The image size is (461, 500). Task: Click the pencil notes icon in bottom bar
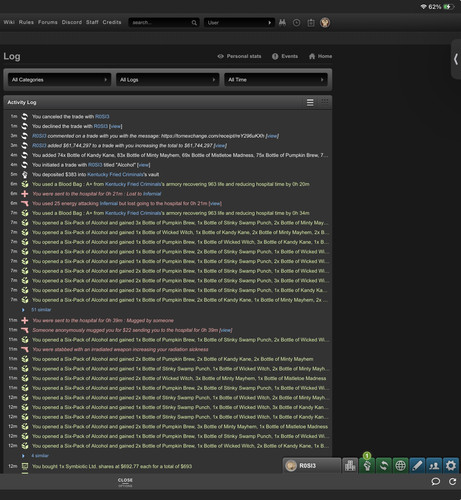[x=417, y=465]
